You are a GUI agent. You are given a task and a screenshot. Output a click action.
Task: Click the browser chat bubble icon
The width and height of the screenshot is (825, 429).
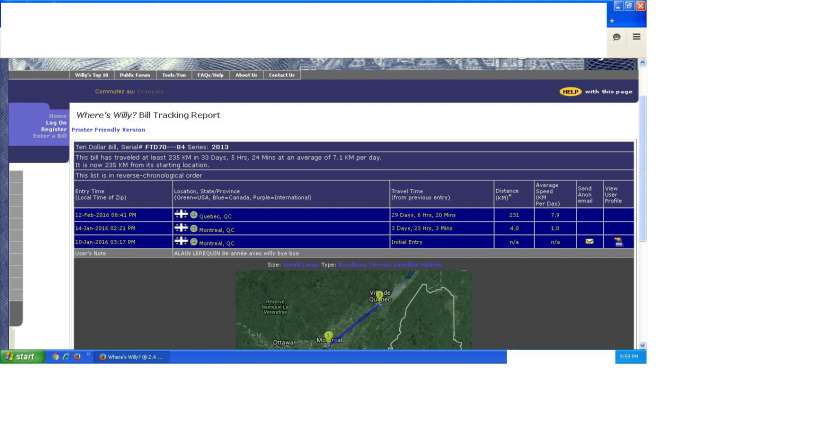tap(617, 37)
